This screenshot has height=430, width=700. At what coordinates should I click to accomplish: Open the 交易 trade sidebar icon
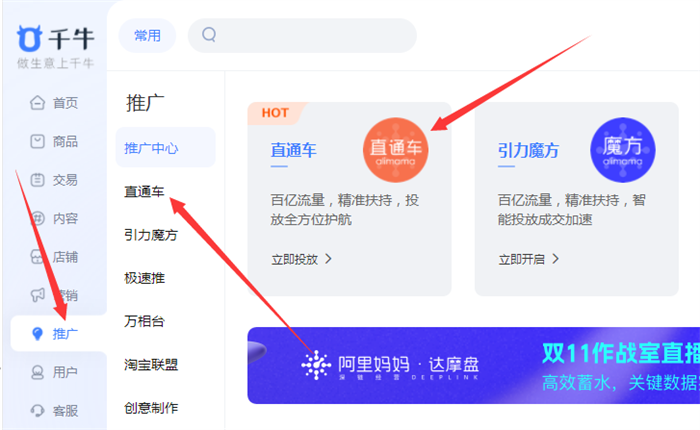pyautogui.click(x=38, y=180)
